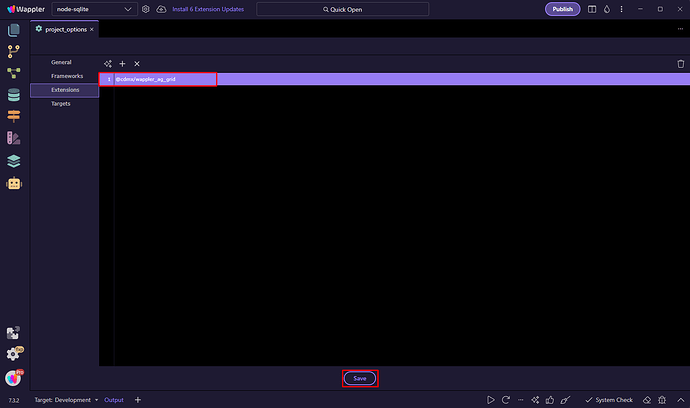Click the Publish button

coord(562,9)
